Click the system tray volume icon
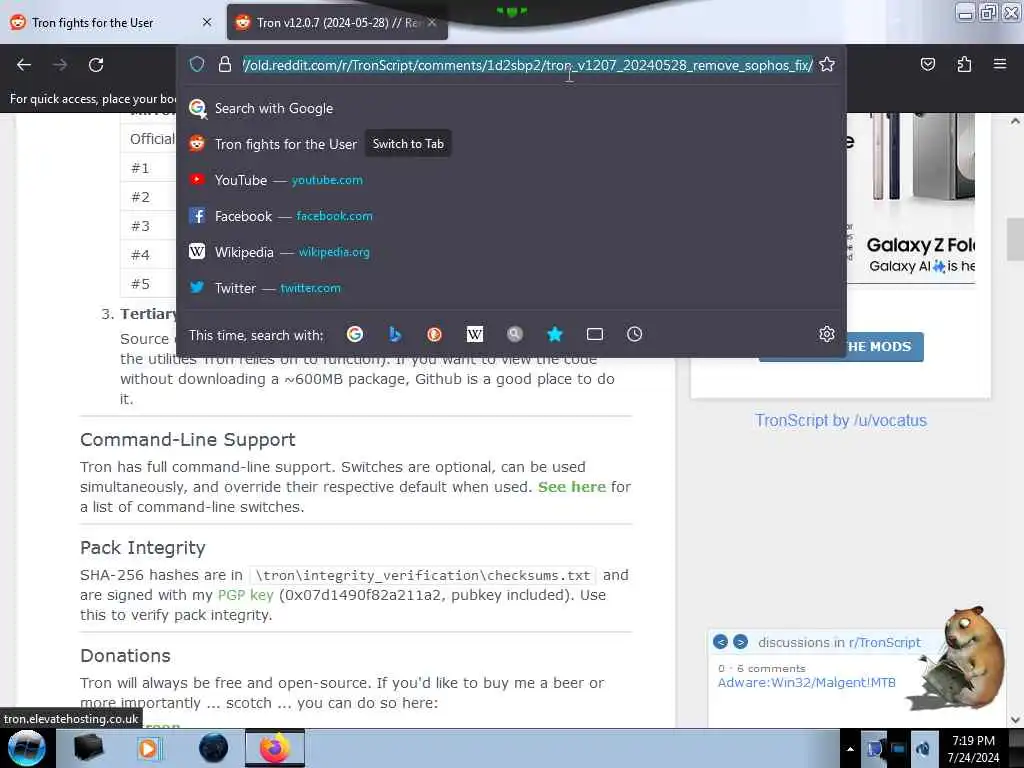Screen dimensions: 1024x768 (922, 749)
